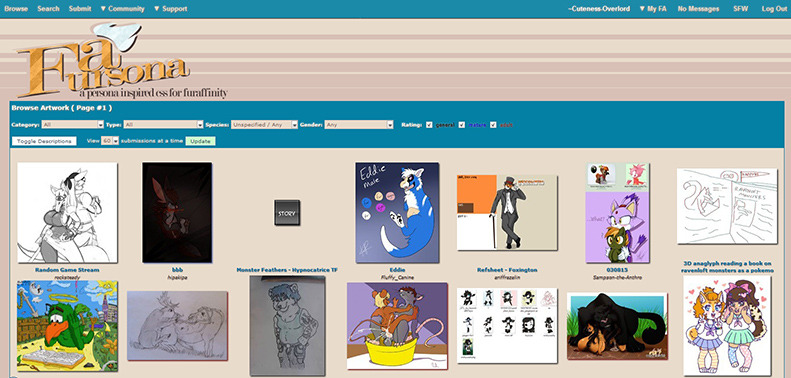The image size is (791, 378).
Task: Click the Log Out link
Action: [774, 9]
